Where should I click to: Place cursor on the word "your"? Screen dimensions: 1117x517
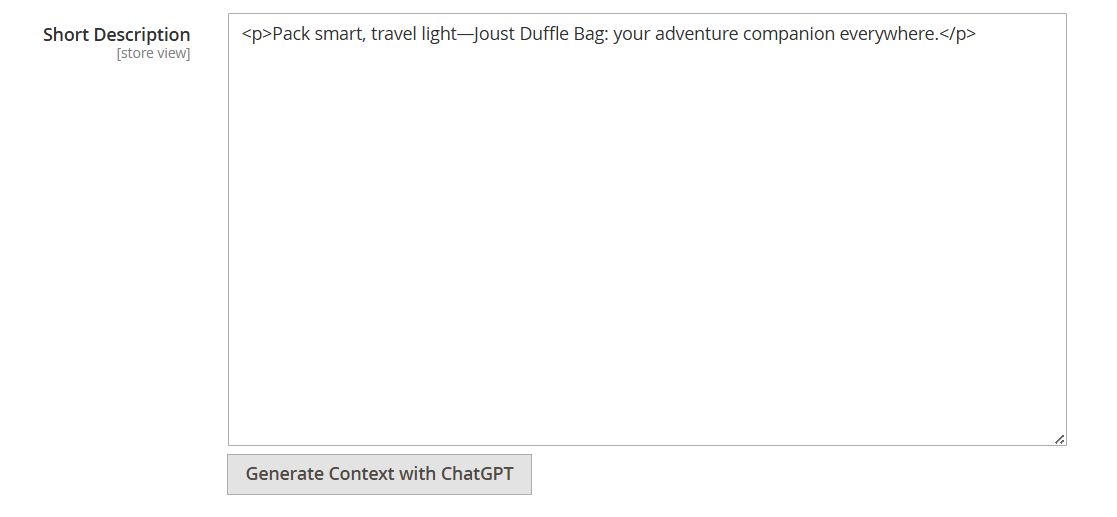click(631, 34)
